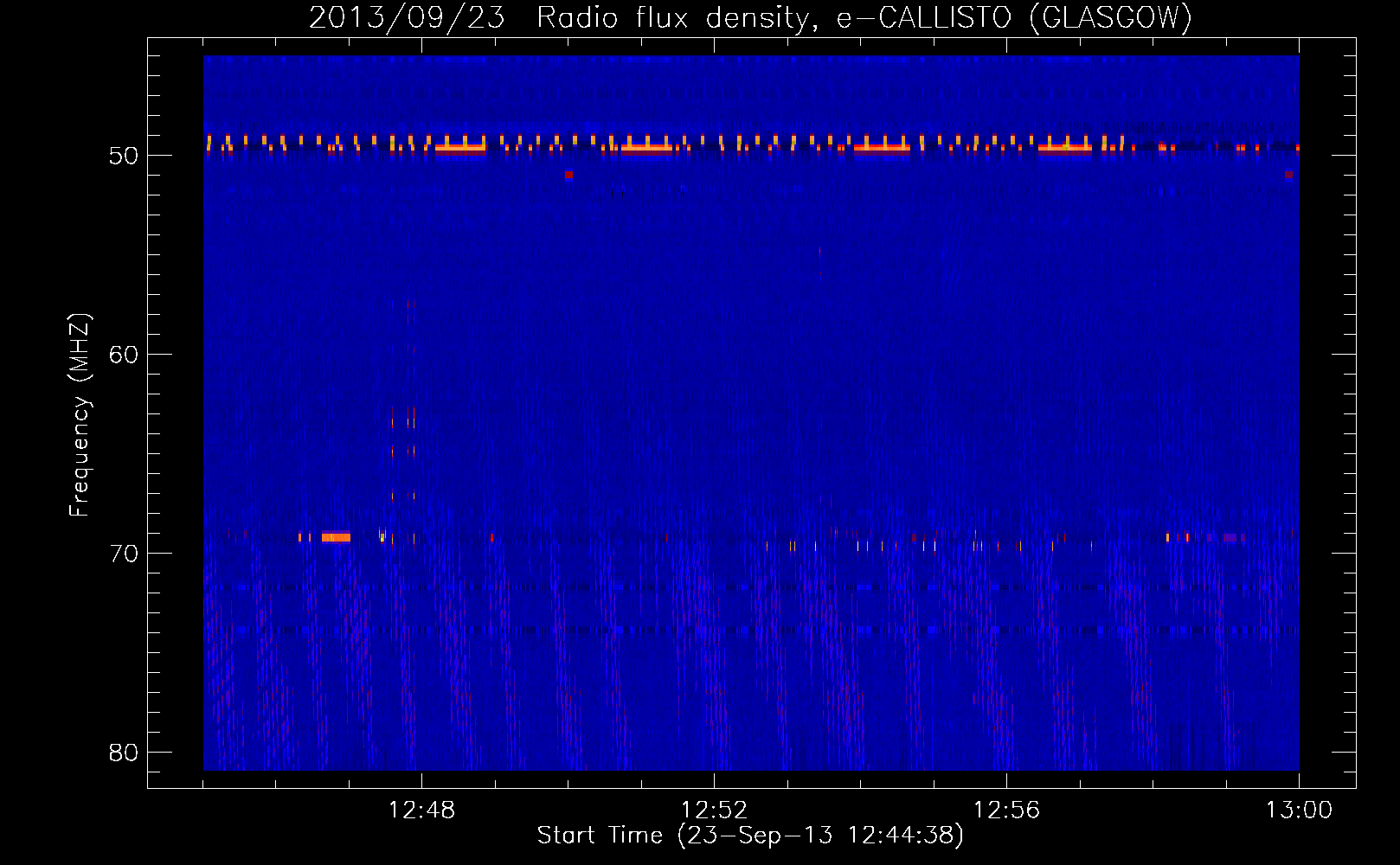Viewport: 1400px width, 865px height.
Task: Click the 70 frequency tick label
Action: [x=123, y=554]
